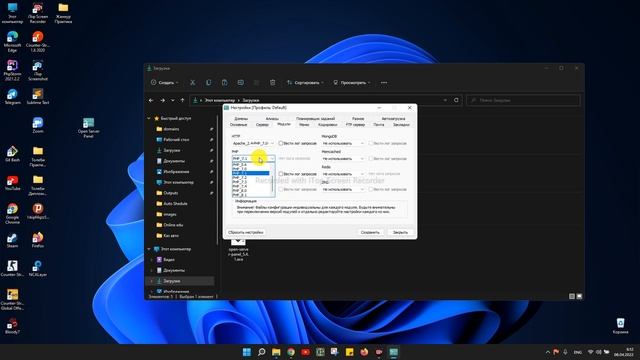Image resolution: width=640 pixels, height=360 pixels.
Task: Open the Сортировать menu in Explorer
Action: 305,82
